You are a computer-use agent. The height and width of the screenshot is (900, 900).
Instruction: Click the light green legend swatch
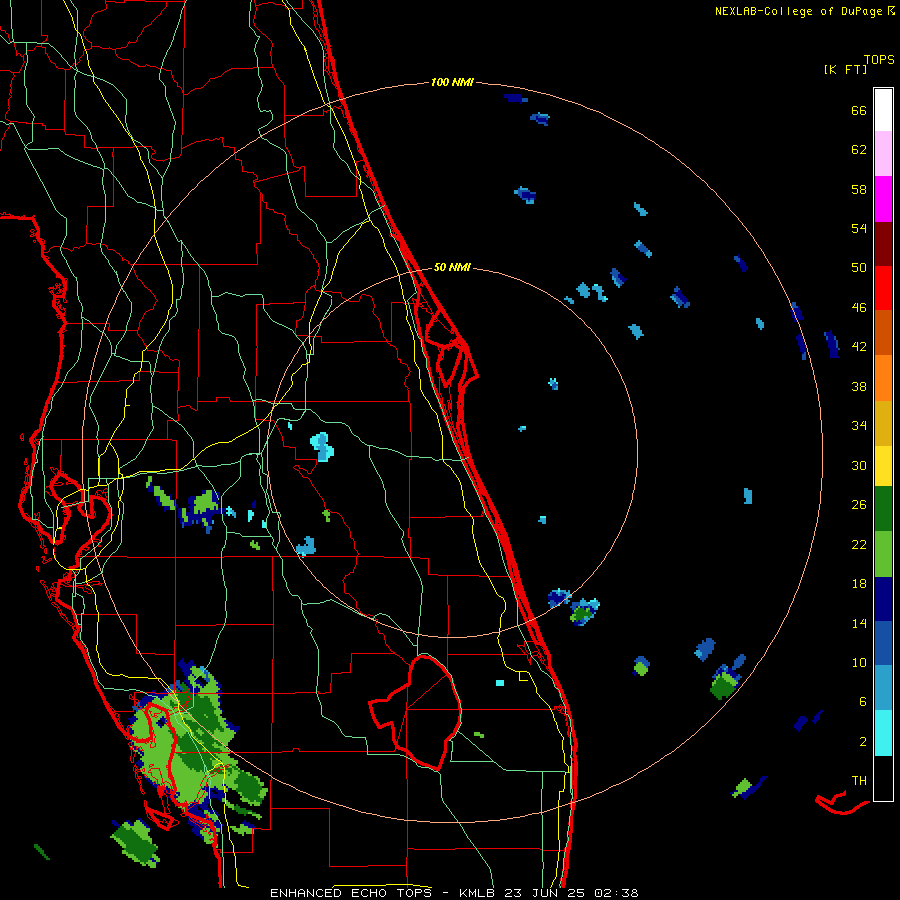[x=883, y=554]
